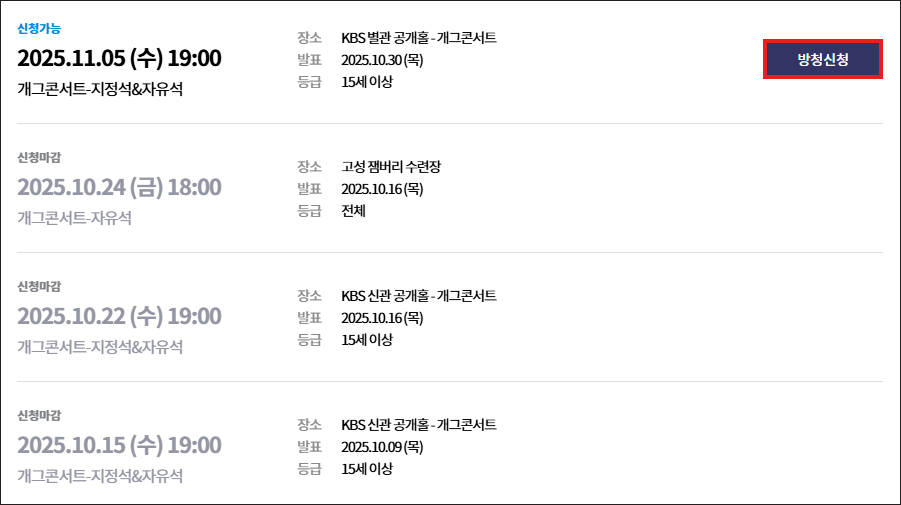Click the KBS 별관 공개홀 venue text

pos(418,38)
